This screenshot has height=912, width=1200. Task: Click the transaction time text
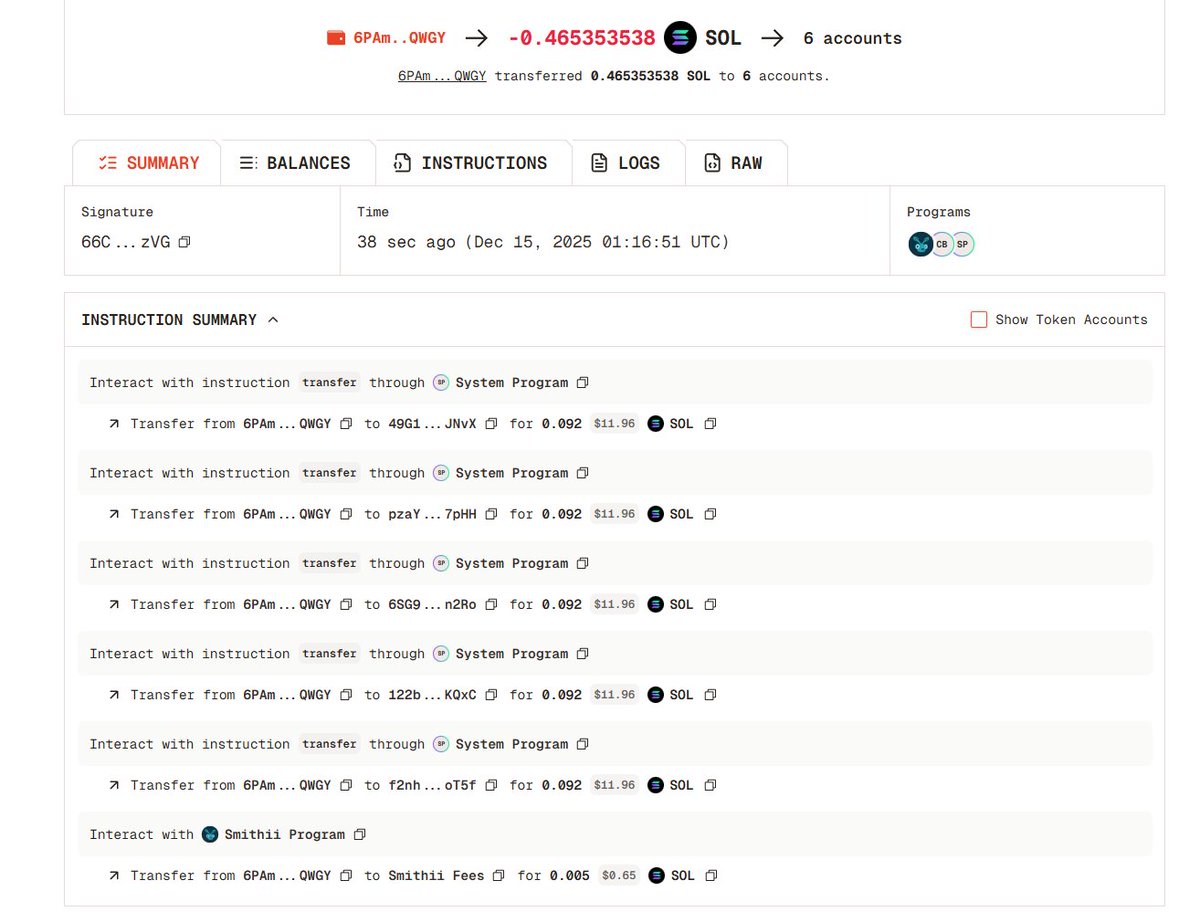coord(543,242)
